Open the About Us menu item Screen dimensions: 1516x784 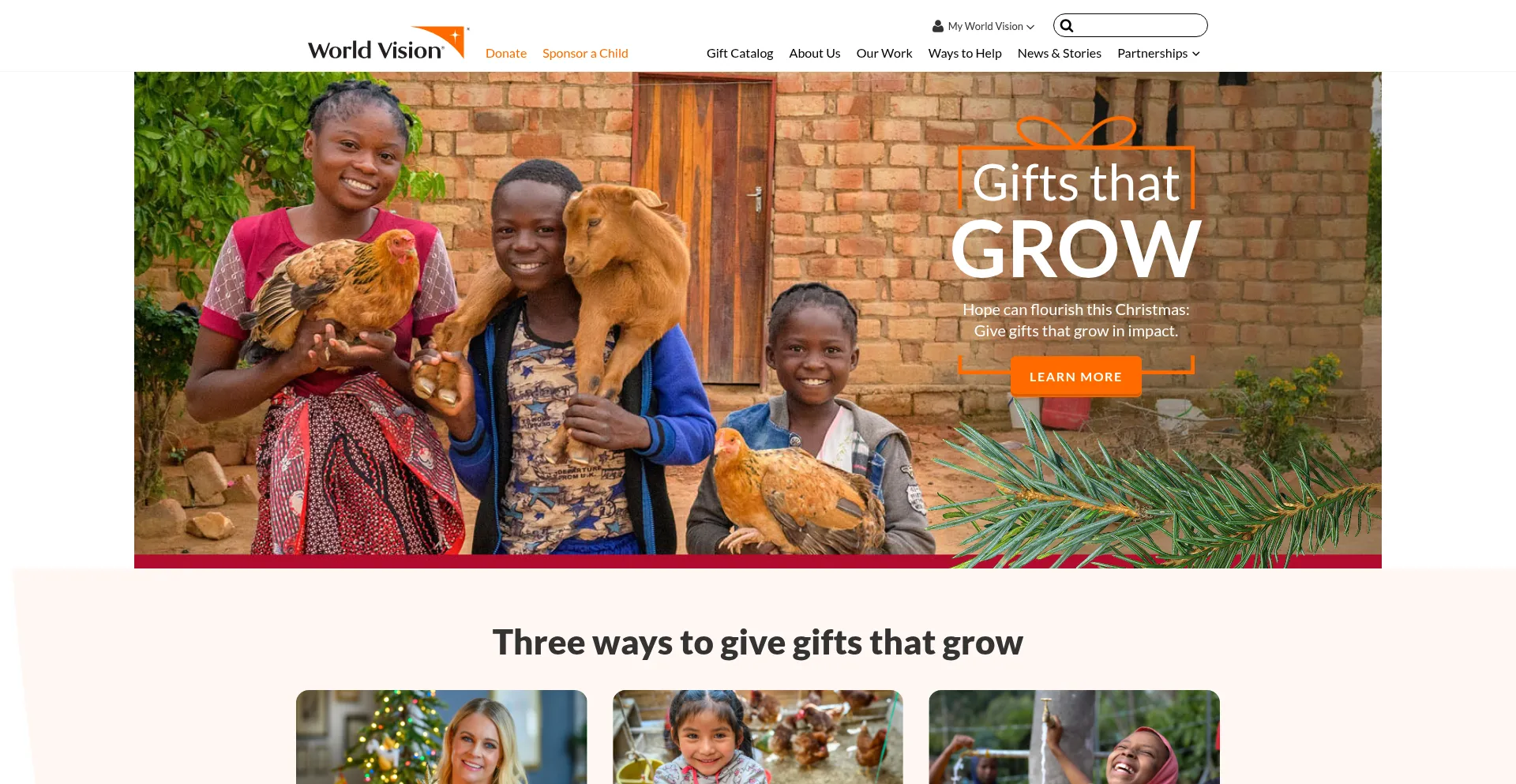tap(815, 53)
